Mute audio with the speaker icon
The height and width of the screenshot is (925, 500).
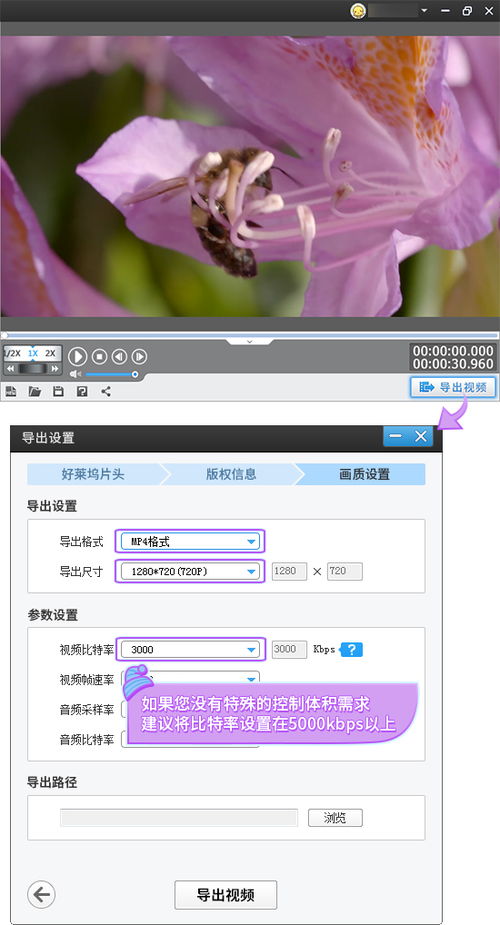(x=75, y=374)
